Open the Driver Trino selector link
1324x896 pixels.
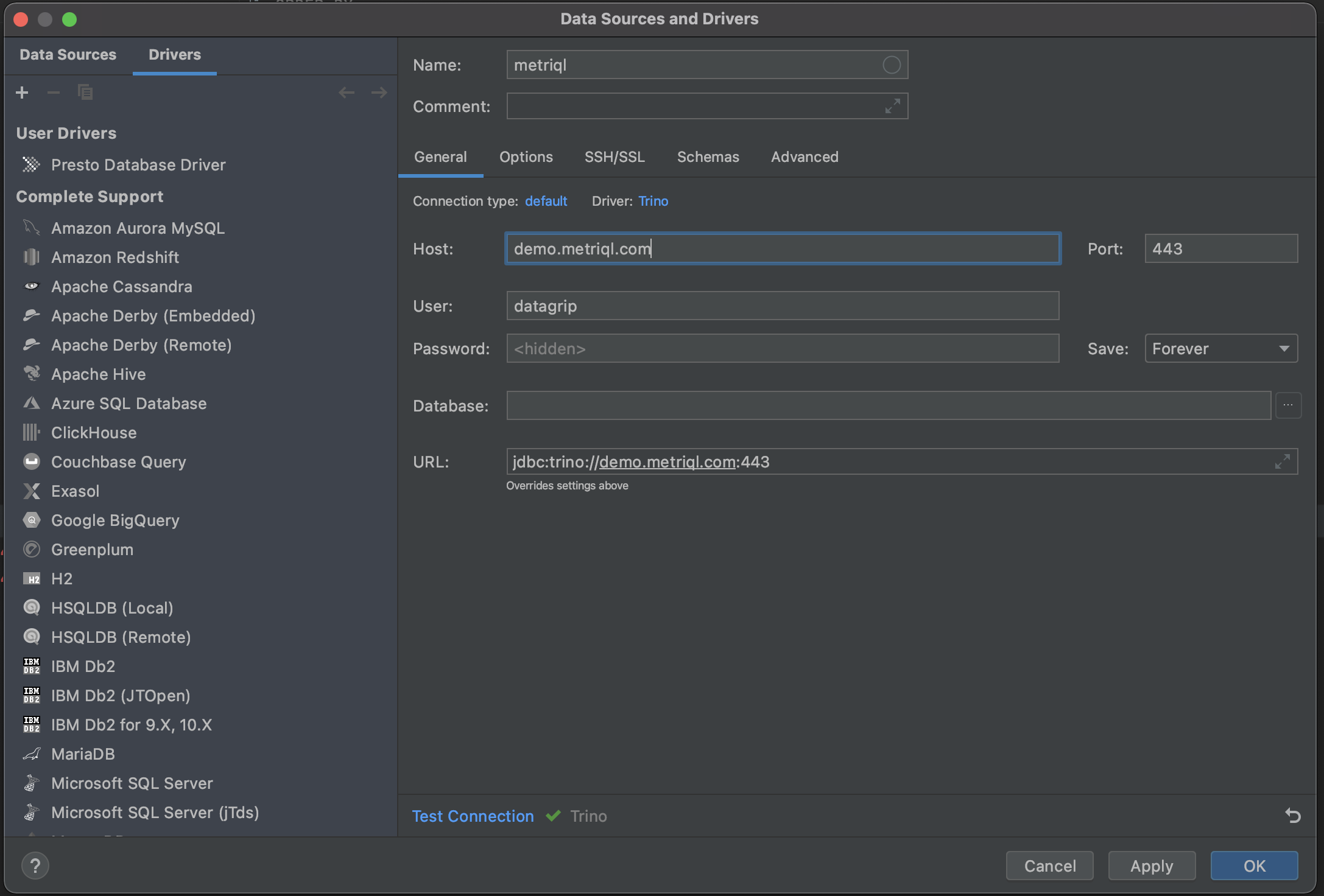tap(653, 201)
